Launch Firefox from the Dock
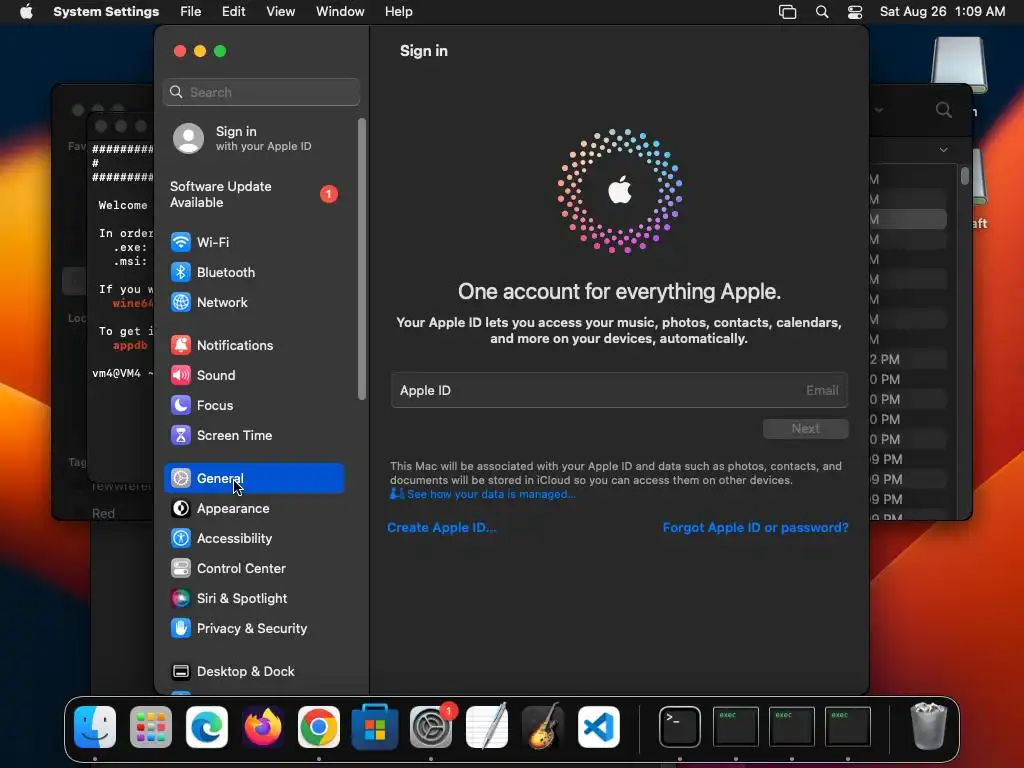This screenshot has width=1024, height=768. (x=263, y=727)
